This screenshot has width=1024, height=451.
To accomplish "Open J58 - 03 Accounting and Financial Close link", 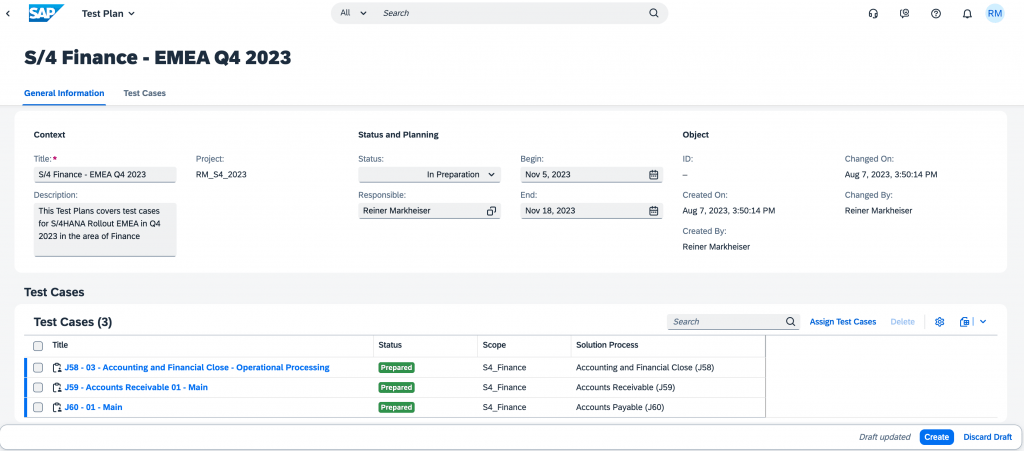I will pos(197,367).
